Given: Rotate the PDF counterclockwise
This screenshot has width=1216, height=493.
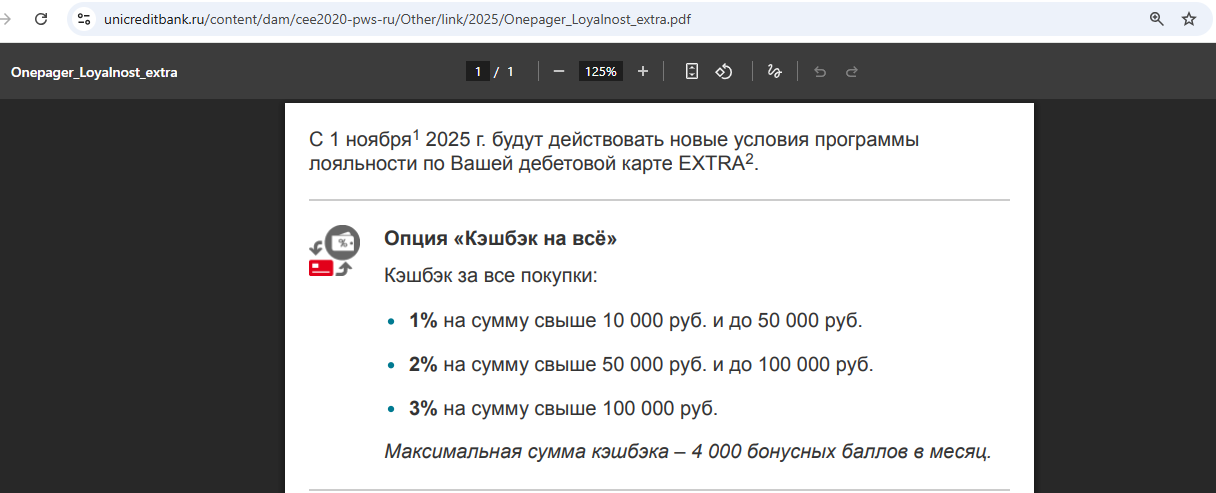Looking at the screenshot, I should pos(725,71).
